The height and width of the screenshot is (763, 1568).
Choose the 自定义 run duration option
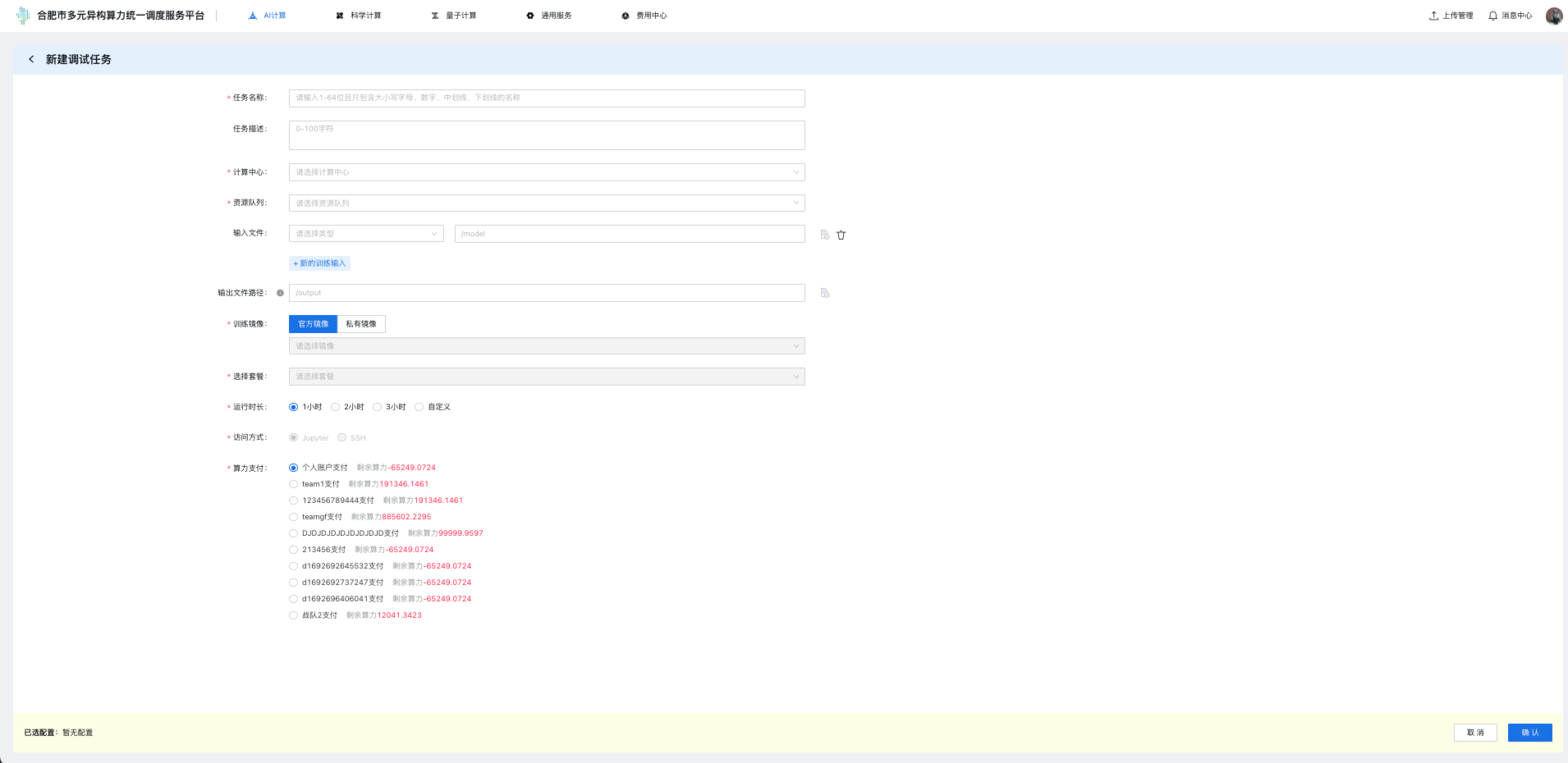[420, 407]
